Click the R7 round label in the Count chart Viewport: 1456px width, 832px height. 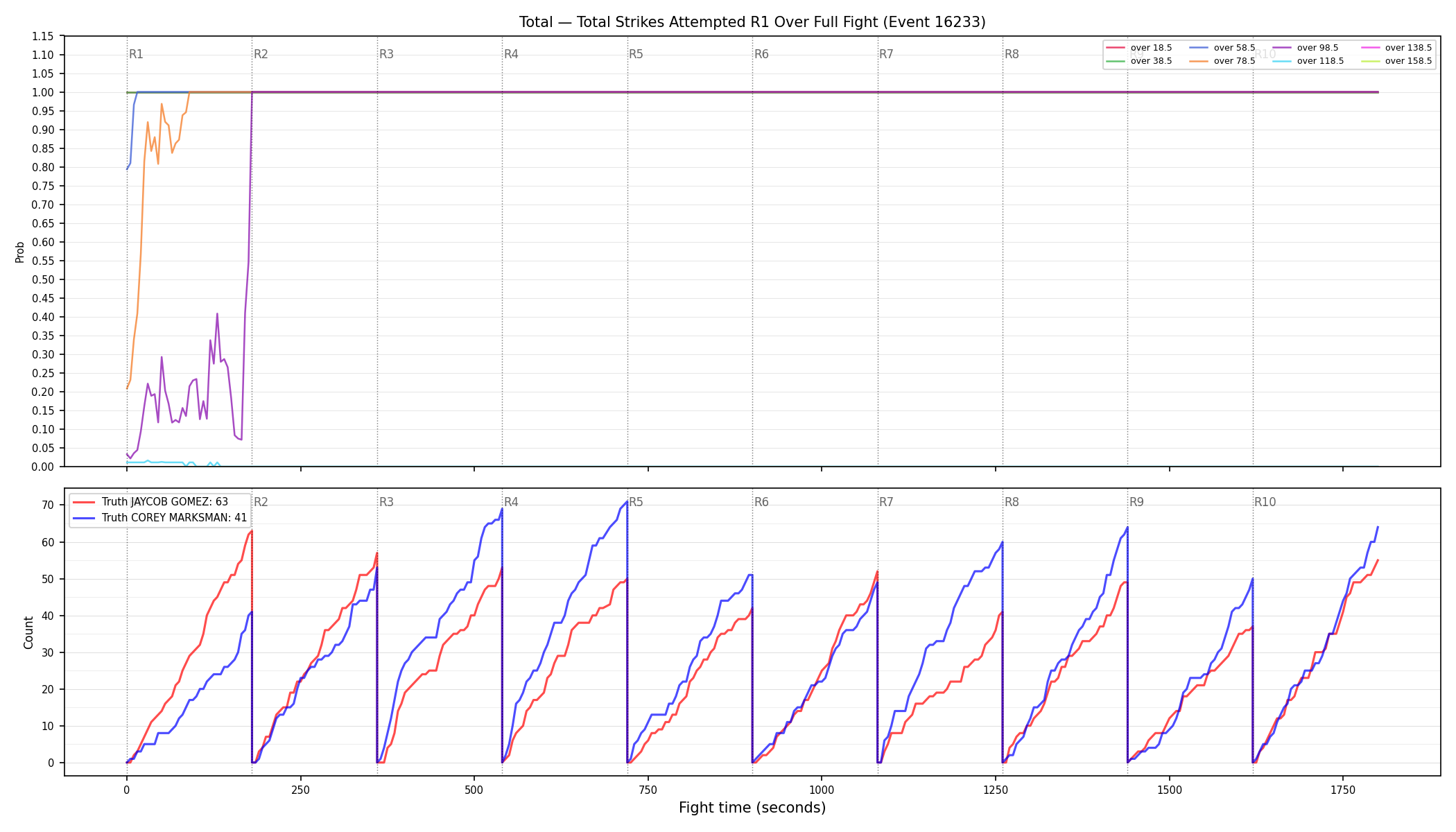click(x=886, y=502)
